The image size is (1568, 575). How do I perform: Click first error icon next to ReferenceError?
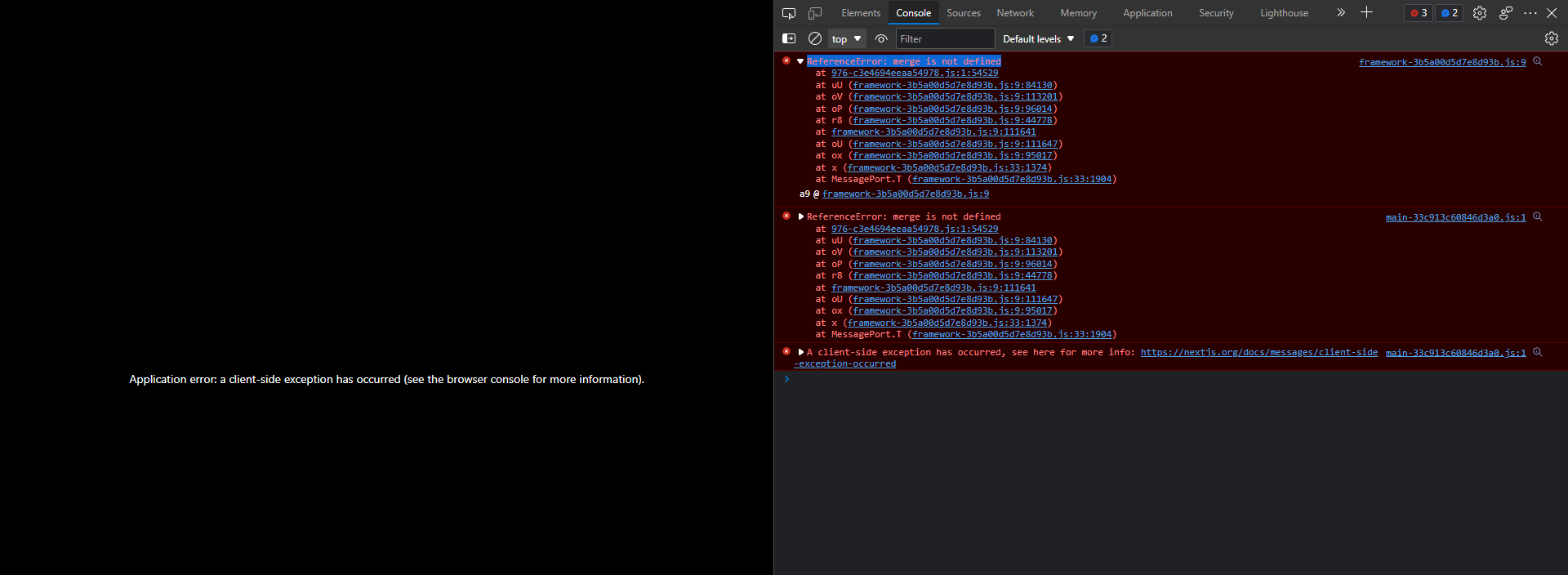click(786, 60)
